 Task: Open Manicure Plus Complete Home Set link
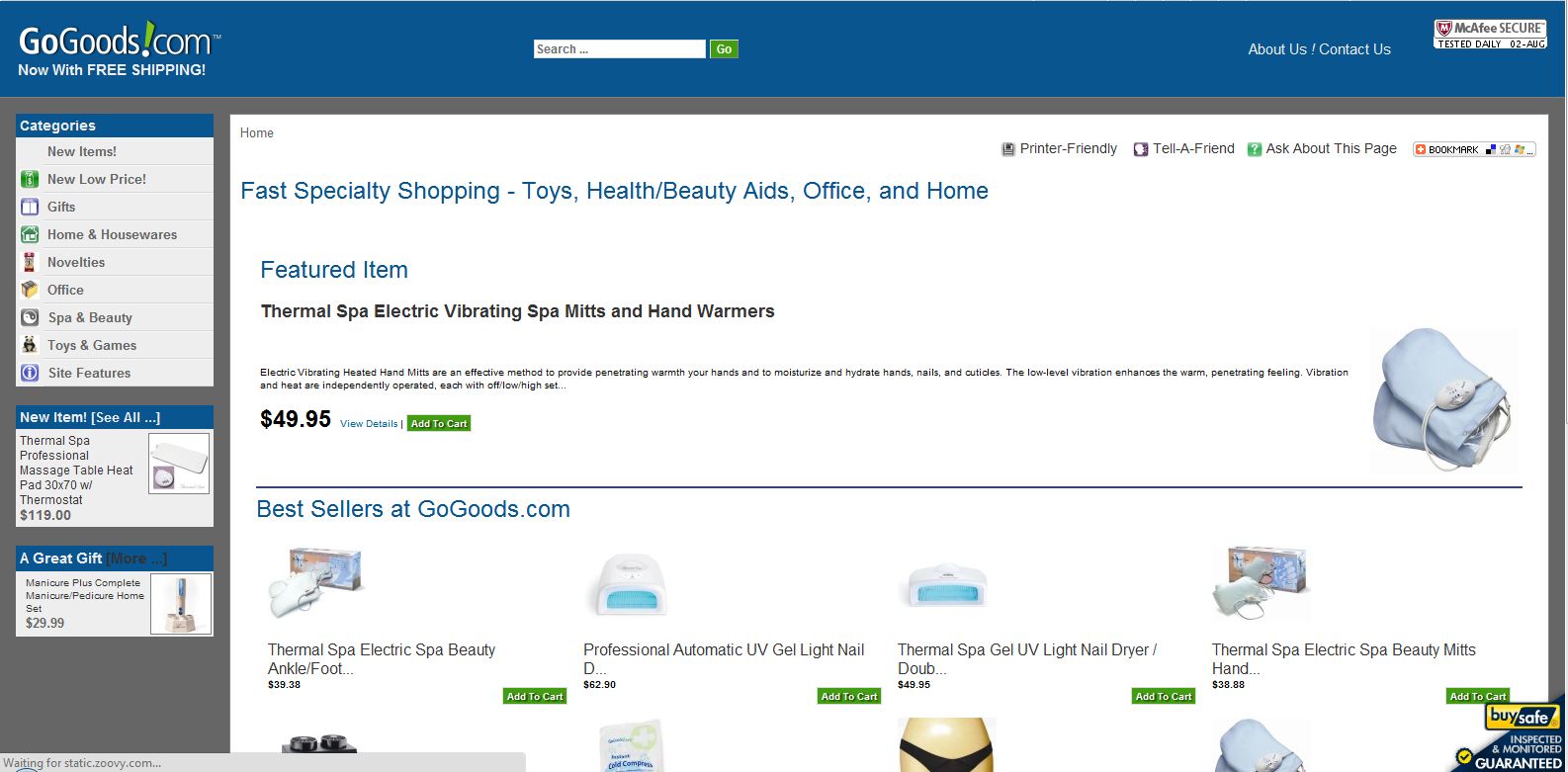pyautogui.click(x=85, y=595)
